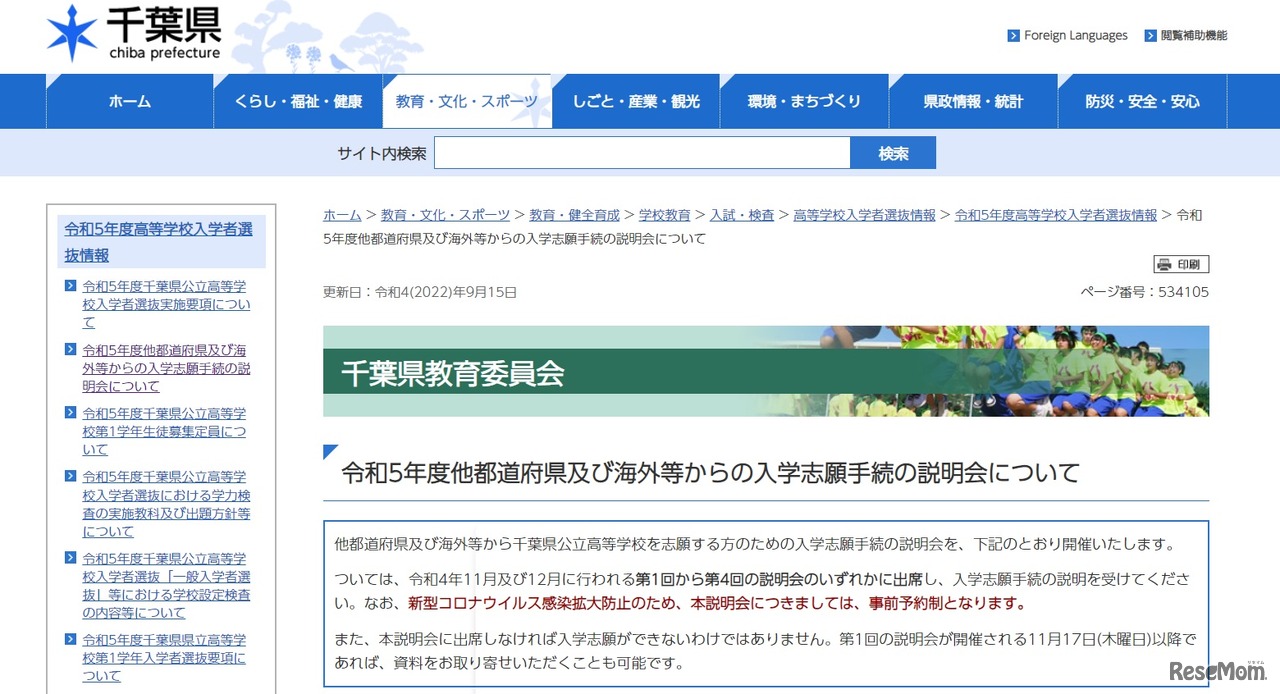Click the 検索 search button
The width and height of the screenshot is (1280, 694).
(893, 153)
